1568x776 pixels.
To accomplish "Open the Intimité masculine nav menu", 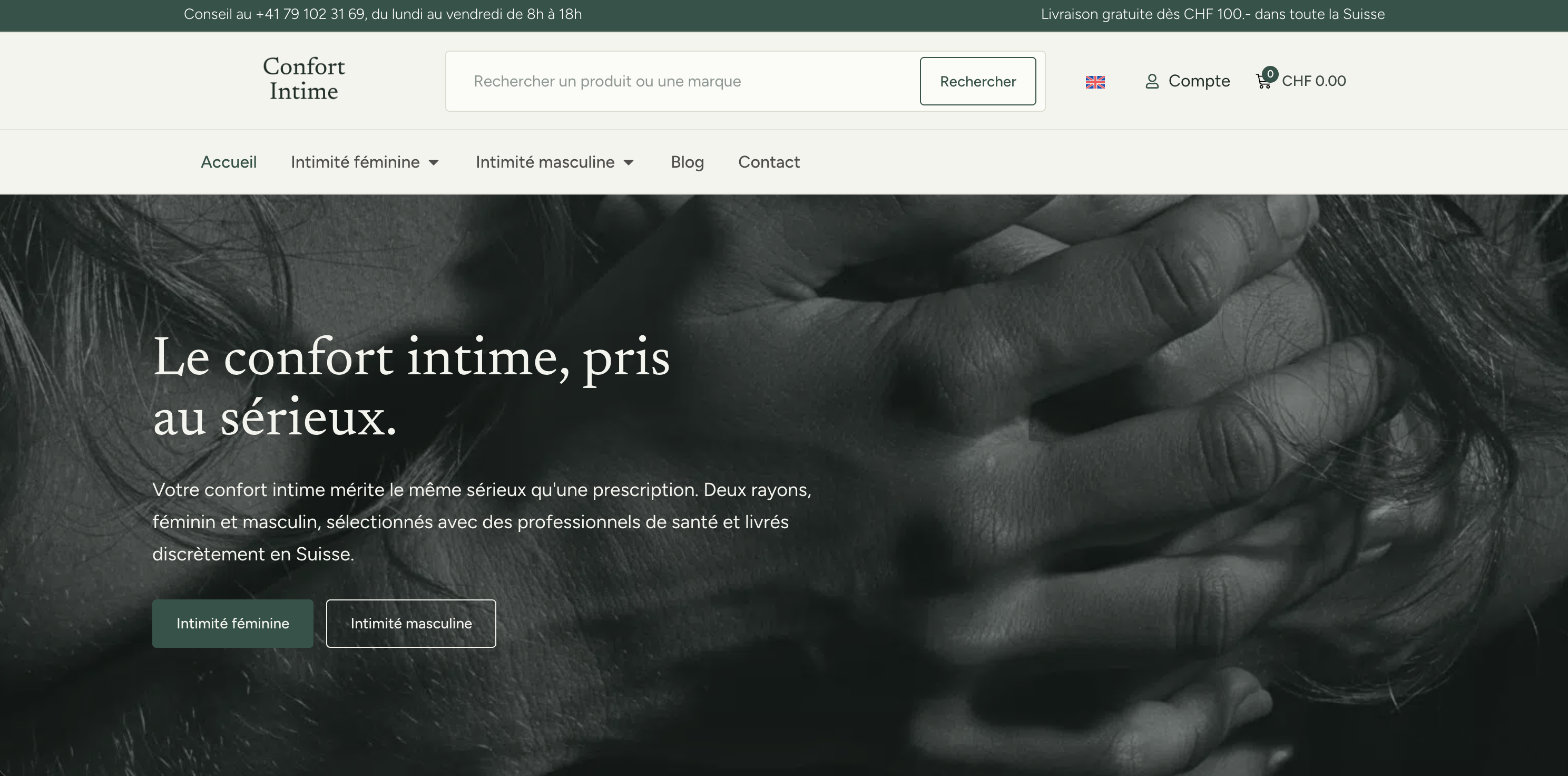I will point(545,162).
